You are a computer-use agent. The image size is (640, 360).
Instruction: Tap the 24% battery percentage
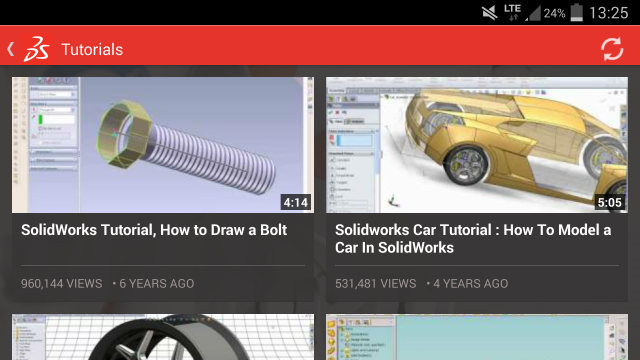tap(554, 13)
